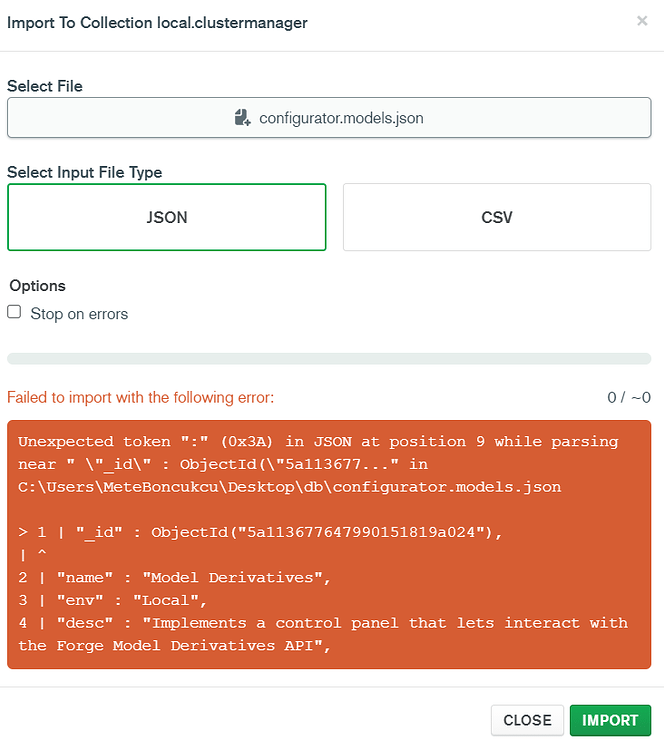This screenshot has width=664, height=750.
Task: Click the dialog title 'Import To Collection local.clustermanager'
Action: click(157, 22)
